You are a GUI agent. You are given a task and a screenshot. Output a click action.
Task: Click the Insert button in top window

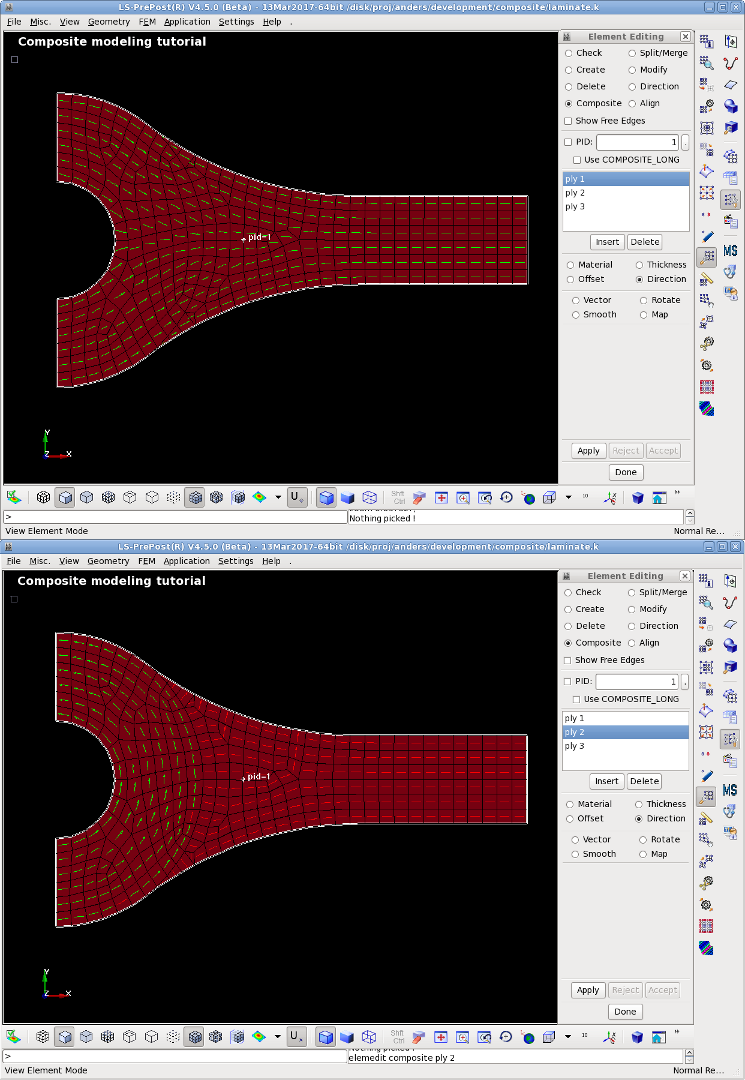[x=607, y=242]
